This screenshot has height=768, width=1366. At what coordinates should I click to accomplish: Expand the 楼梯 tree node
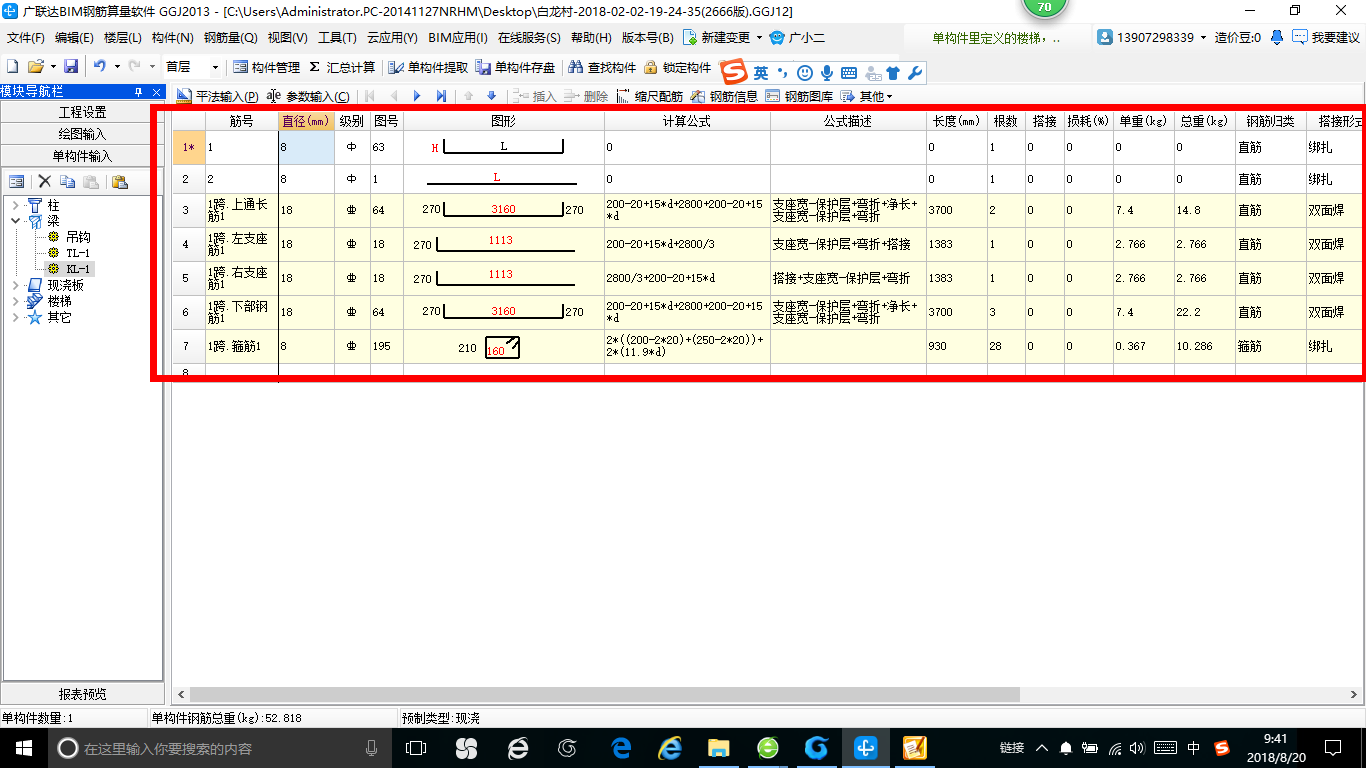pos(16,301)
